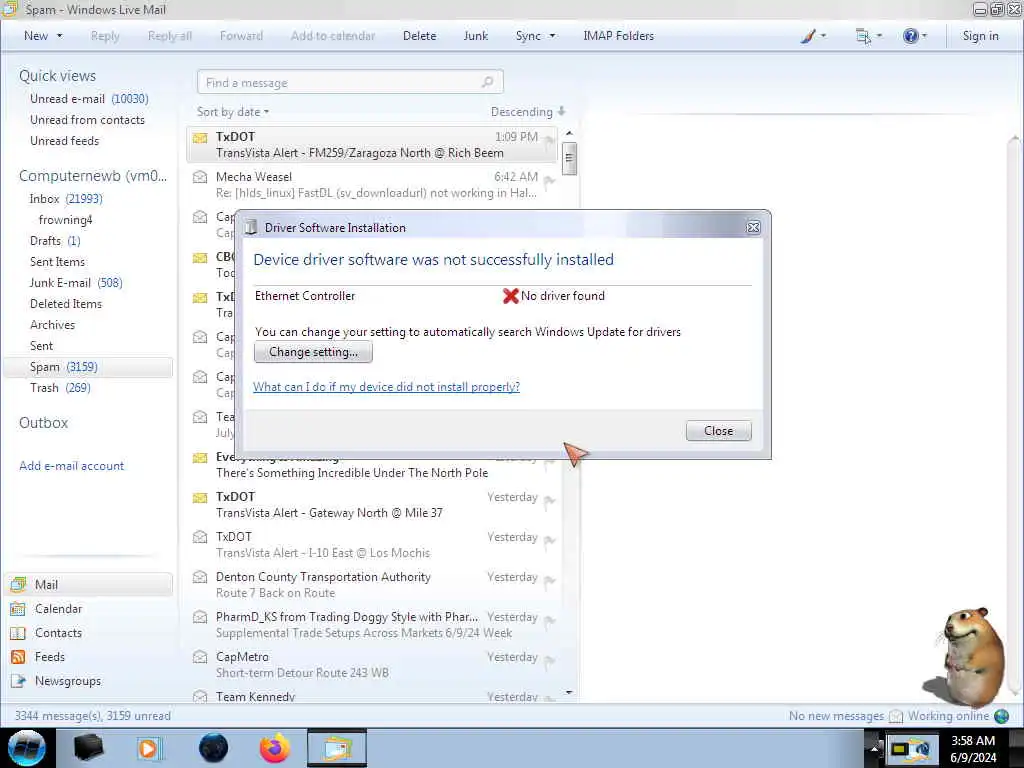Flag the Denton County message
The width and height of the screenshot is (1024, 768).
(x=549, y=581)
